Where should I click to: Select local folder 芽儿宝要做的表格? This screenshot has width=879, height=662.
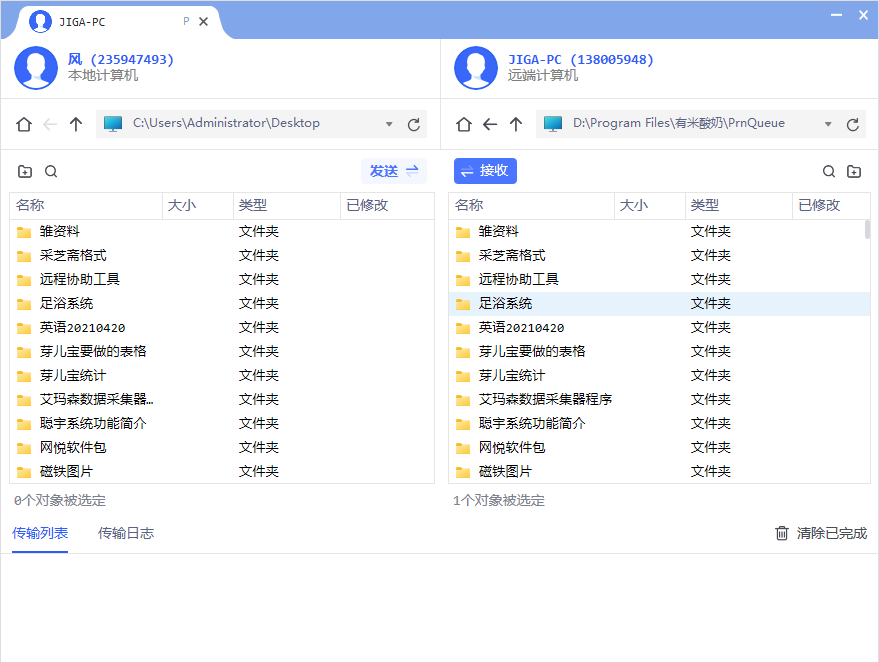(x=221, y=351)
